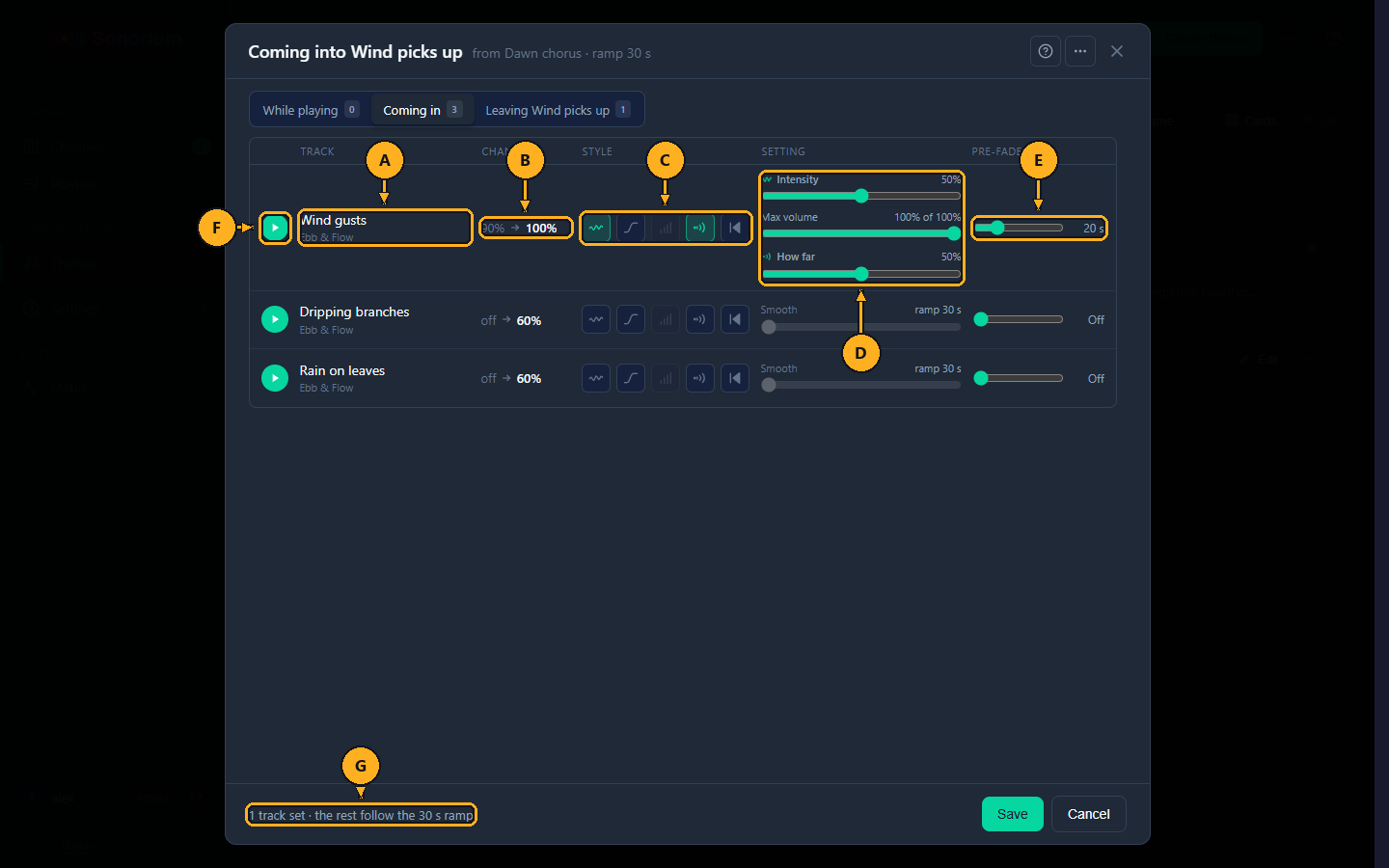The height and width of the screenshot is (868, 1389).
Task: Click the Rain on leaves Smooth ramp slider
Action: tap(861, 385)
